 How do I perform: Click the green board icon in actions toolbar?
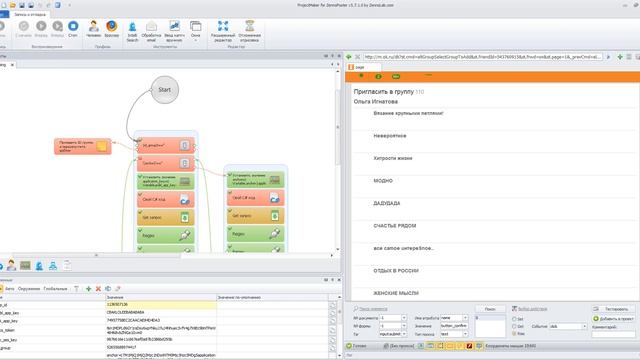(25, 266)
